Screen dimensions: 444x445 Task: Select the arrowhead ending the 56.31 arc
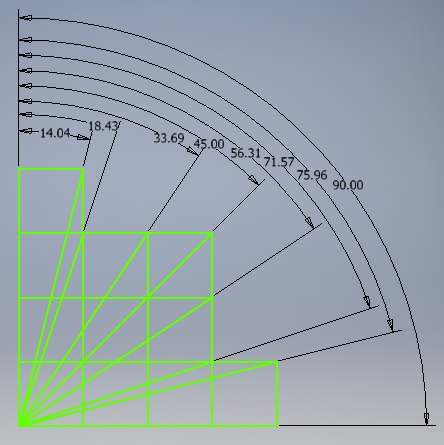(310, 223)
